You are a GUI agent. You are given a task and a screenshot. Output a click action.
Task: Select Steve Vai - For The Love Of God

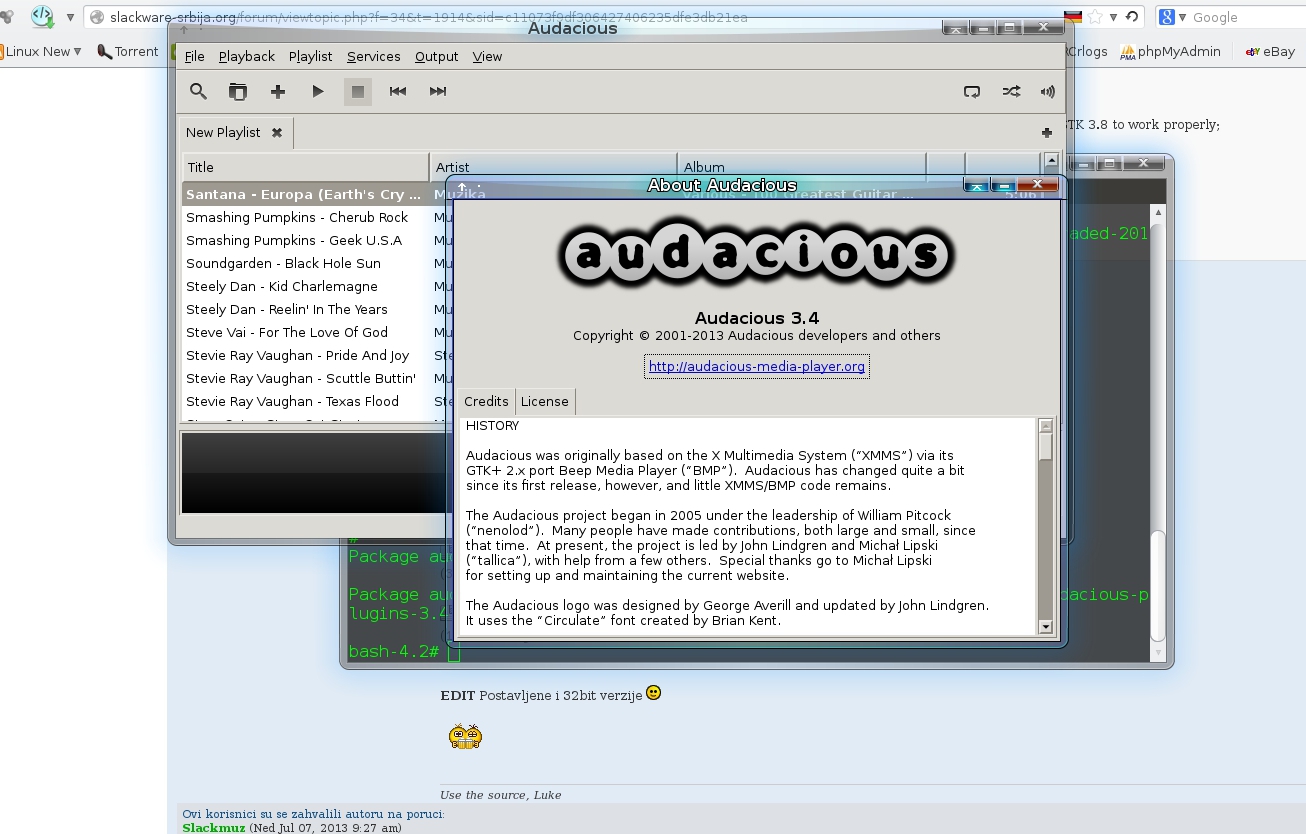click(287, 332)
